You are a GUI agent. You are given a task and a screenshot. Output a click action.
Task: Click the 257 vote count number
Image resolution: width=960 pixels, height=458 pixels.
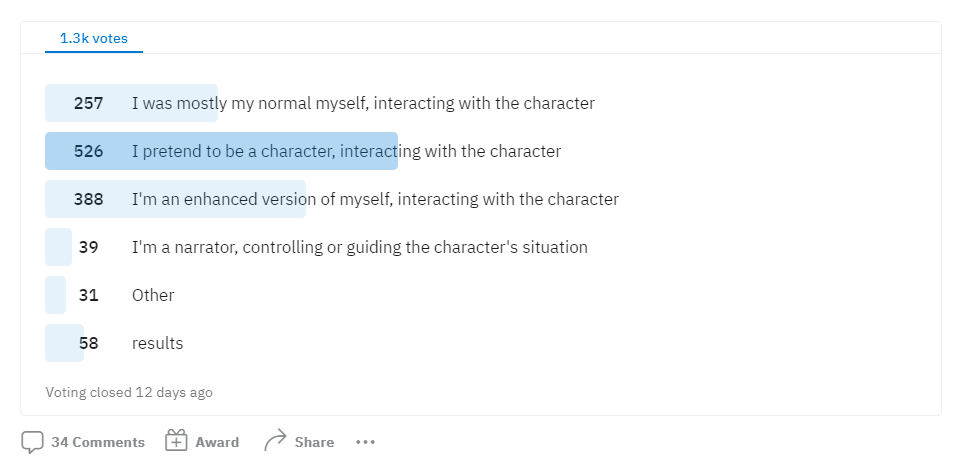tap(88, 103)
